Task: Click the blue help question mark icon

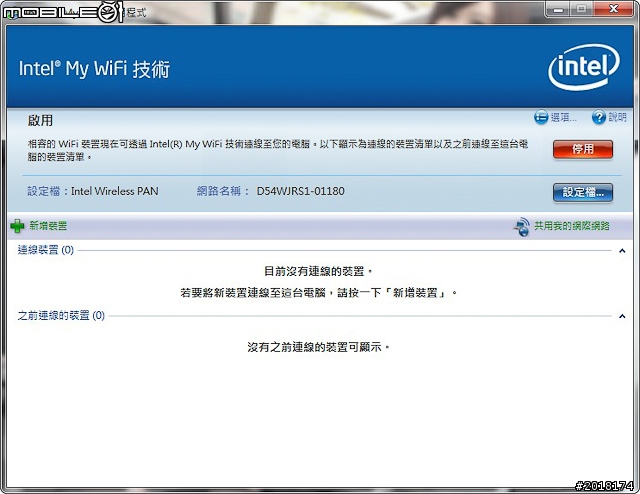Action: pos(598,118)
